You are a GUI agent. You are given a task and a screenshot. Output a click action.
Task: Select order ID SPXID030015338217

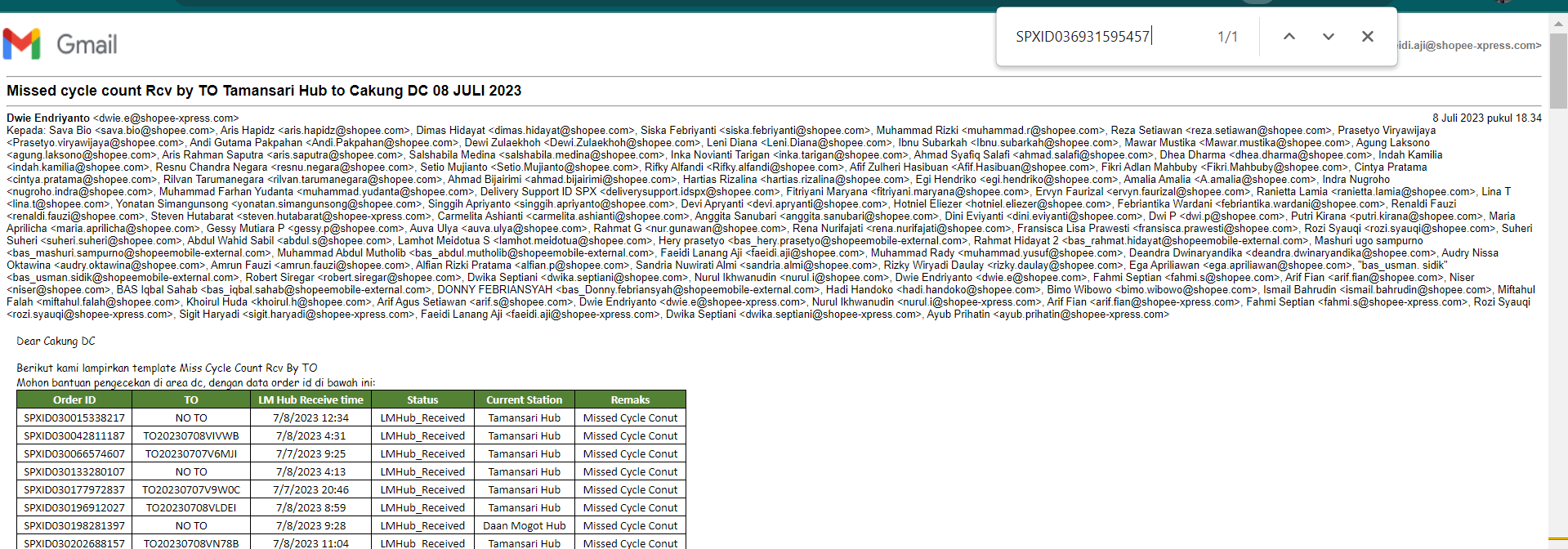74,418
